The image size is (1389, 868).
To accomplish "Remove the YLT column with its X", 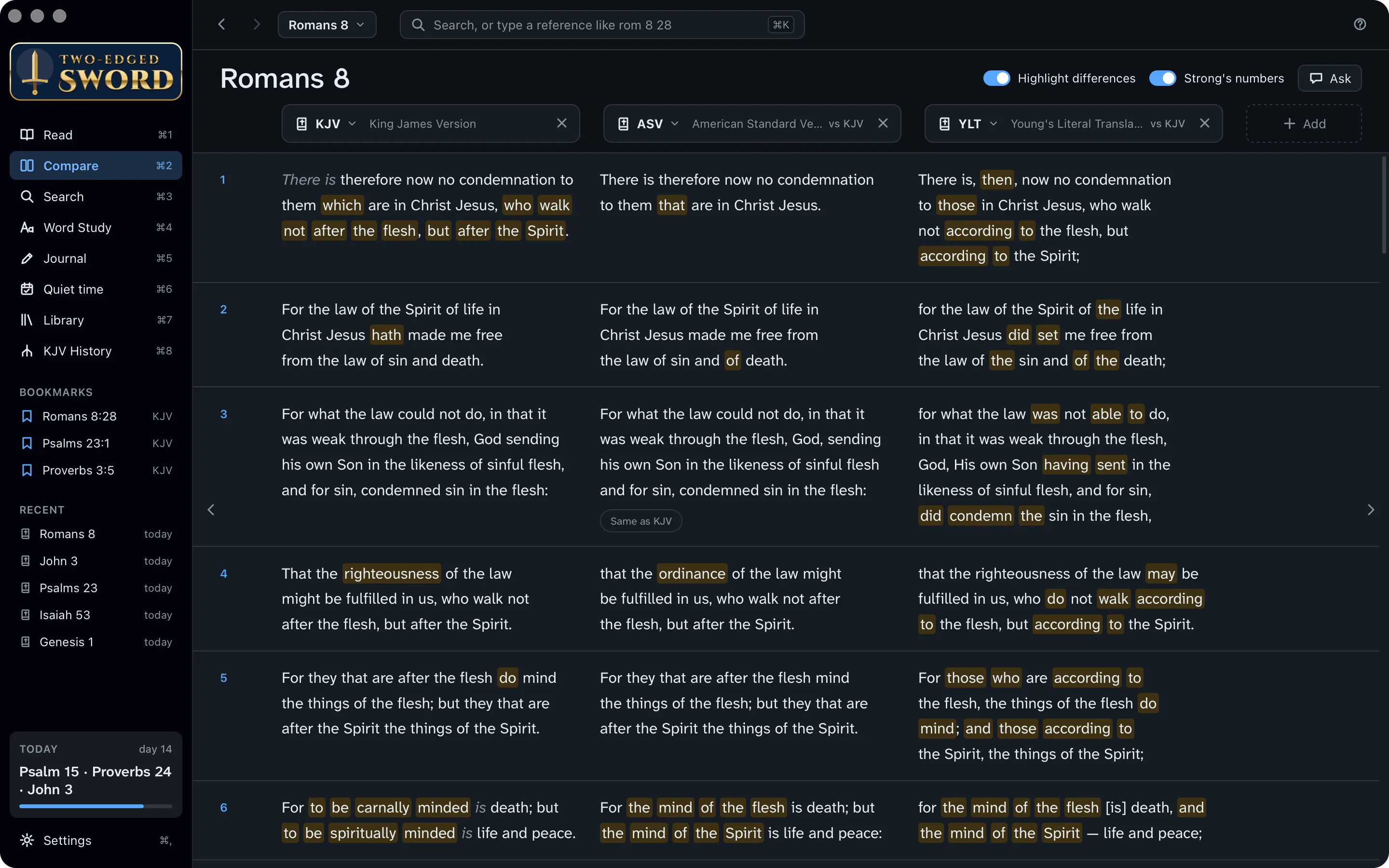I will pos(1205,123).
